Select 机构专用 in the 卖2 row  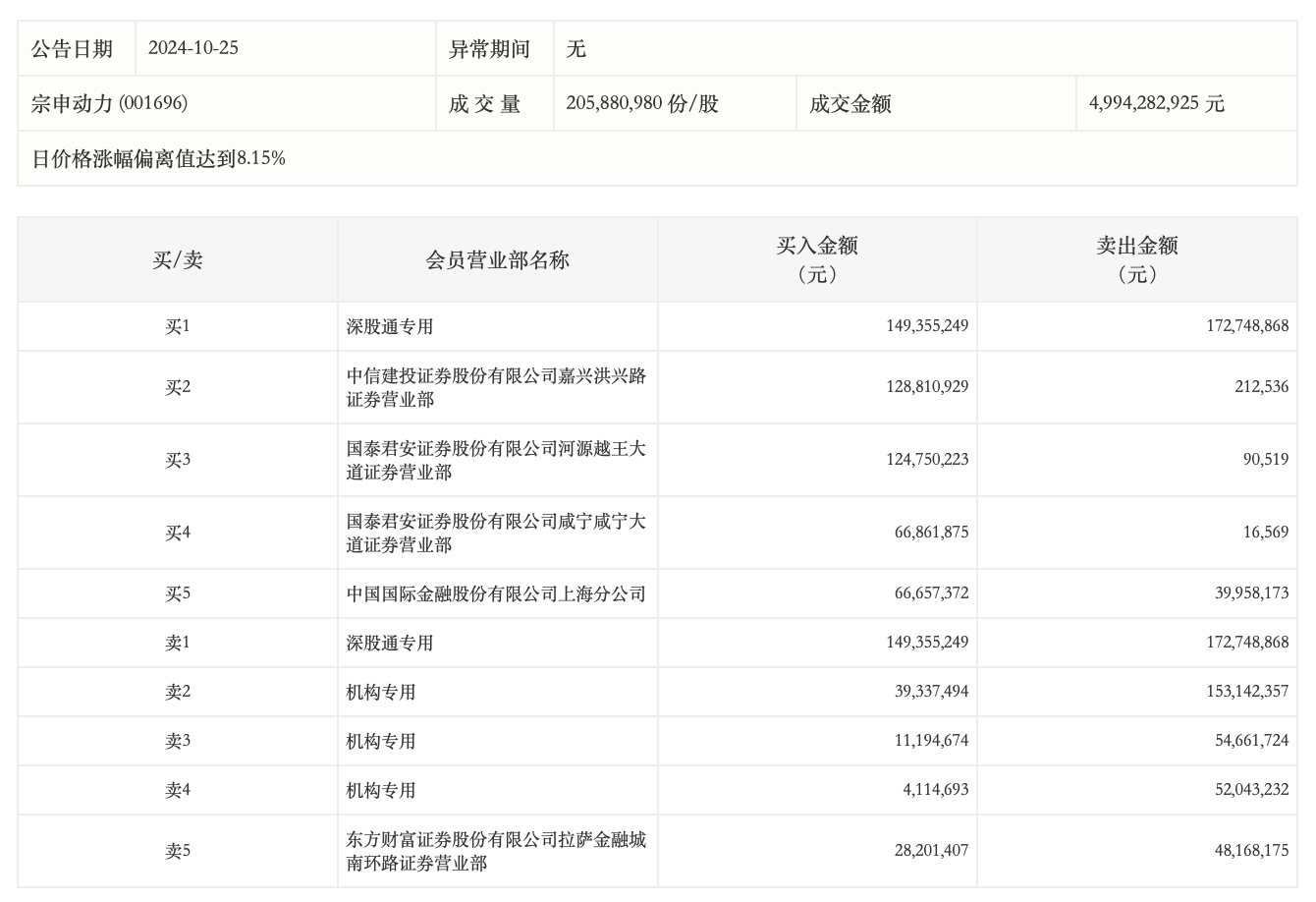[x=381, y=692]
